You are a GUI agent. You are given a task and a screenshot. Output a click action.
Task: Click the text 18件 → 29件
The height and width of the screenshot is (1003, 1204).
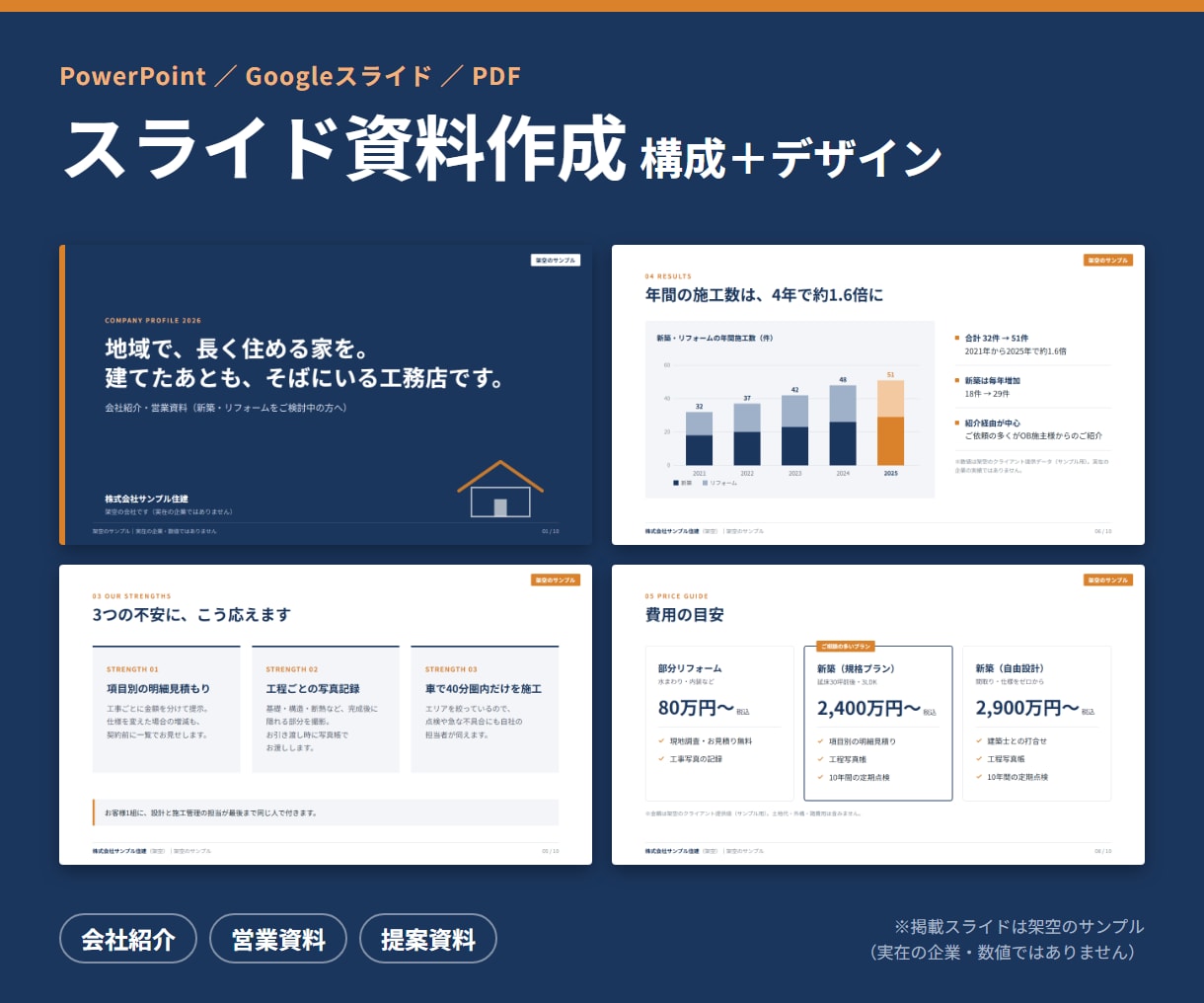(x=987, y=394)
